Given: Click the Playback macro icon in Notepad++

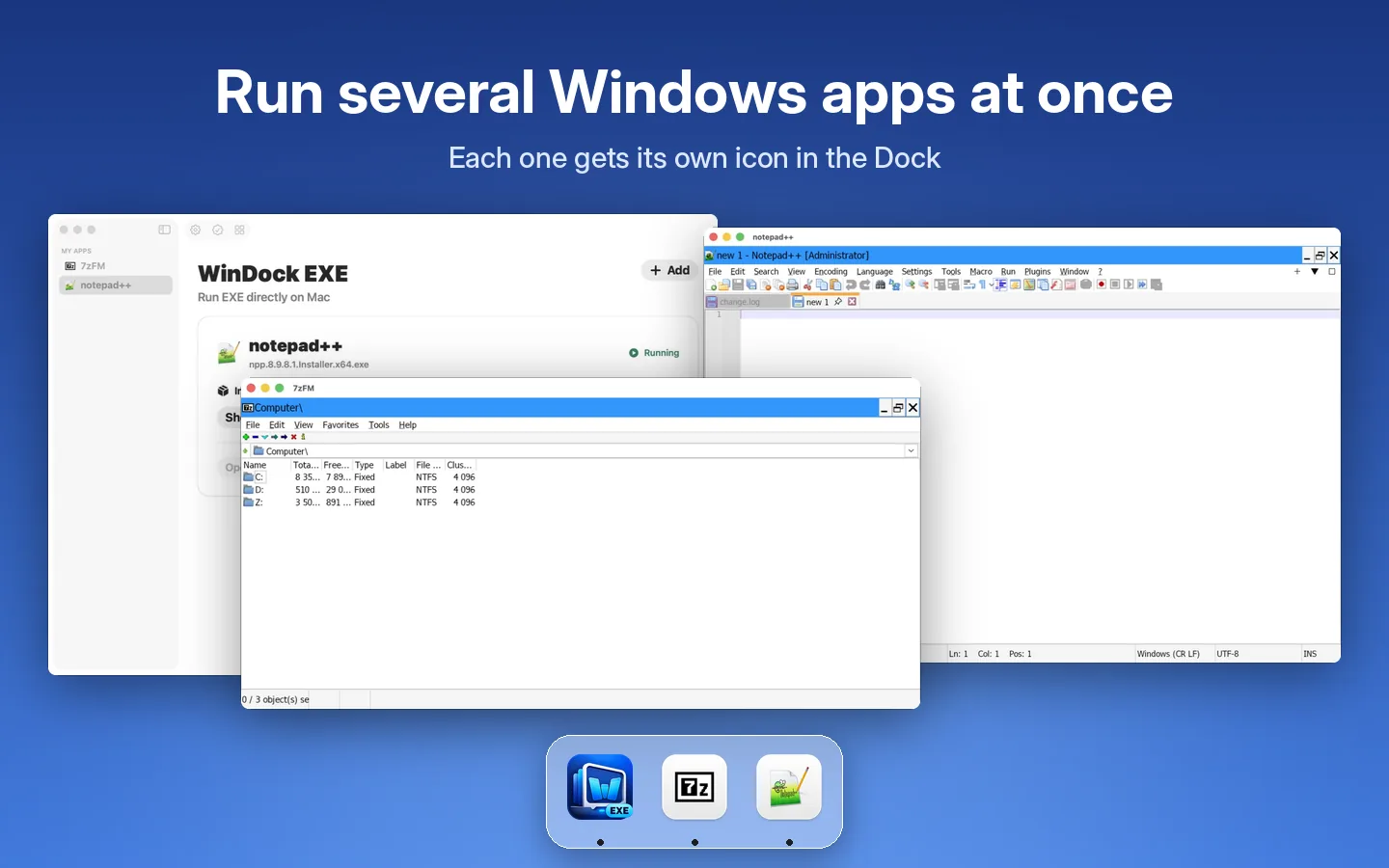Looking at the screenshot, I should (x=1129, y=285).
